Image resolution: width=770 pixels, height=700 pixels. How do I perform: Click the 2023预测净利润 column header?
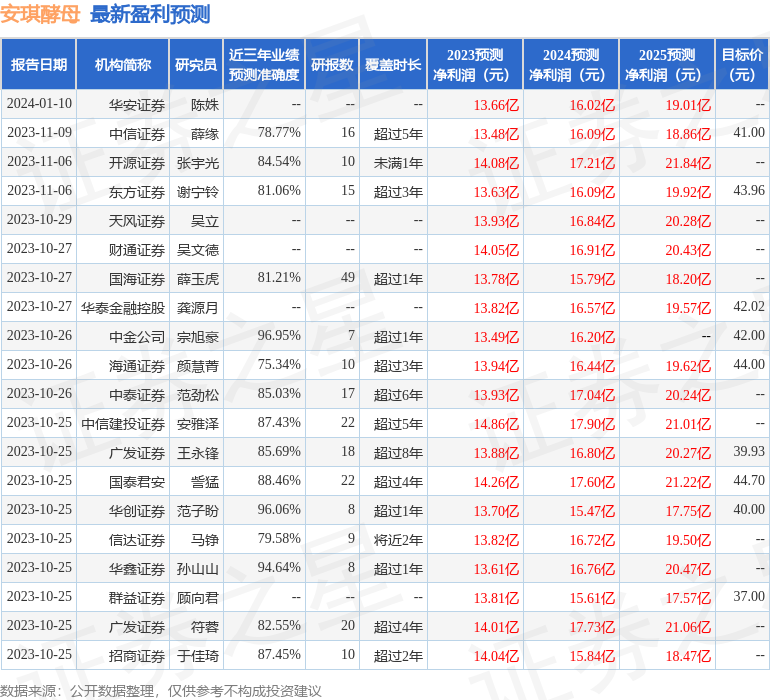pyautogui.click(x=475, y=65)
